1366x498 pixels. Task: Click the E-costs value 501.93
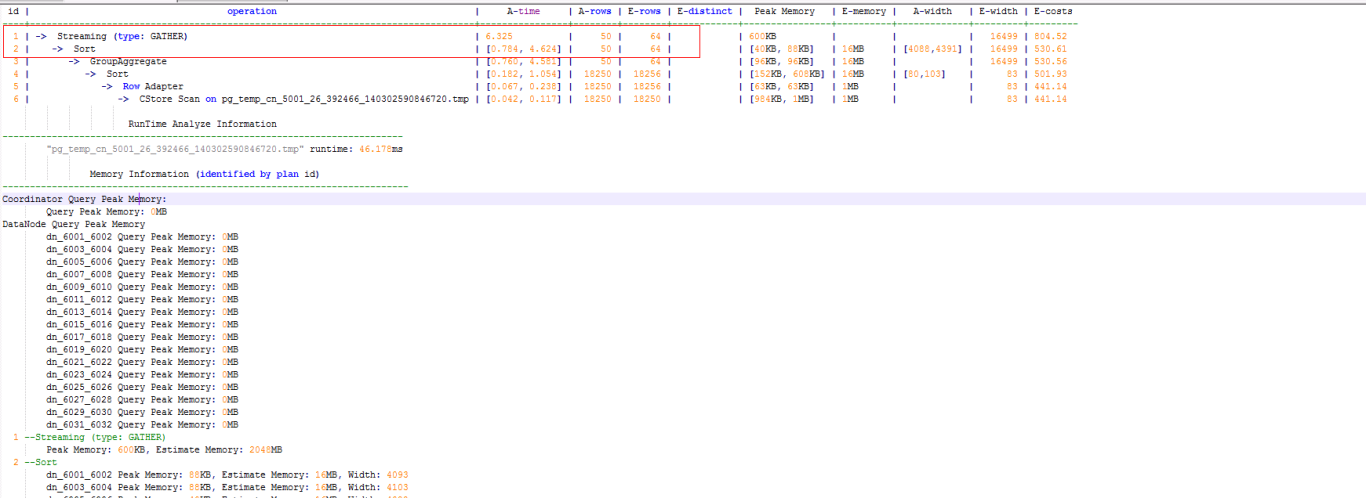point(1050,74)
